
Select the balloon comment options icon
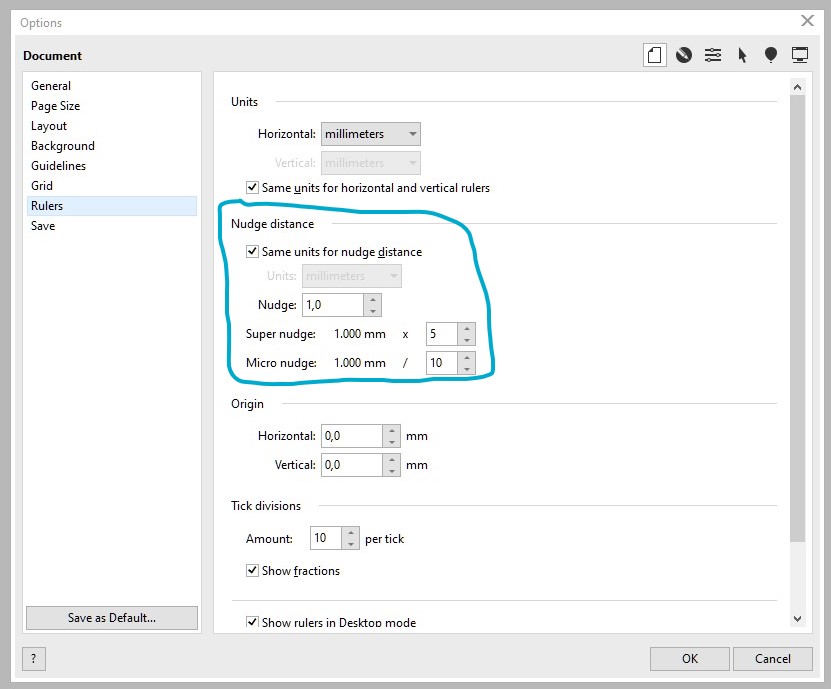tap(771, 55)
